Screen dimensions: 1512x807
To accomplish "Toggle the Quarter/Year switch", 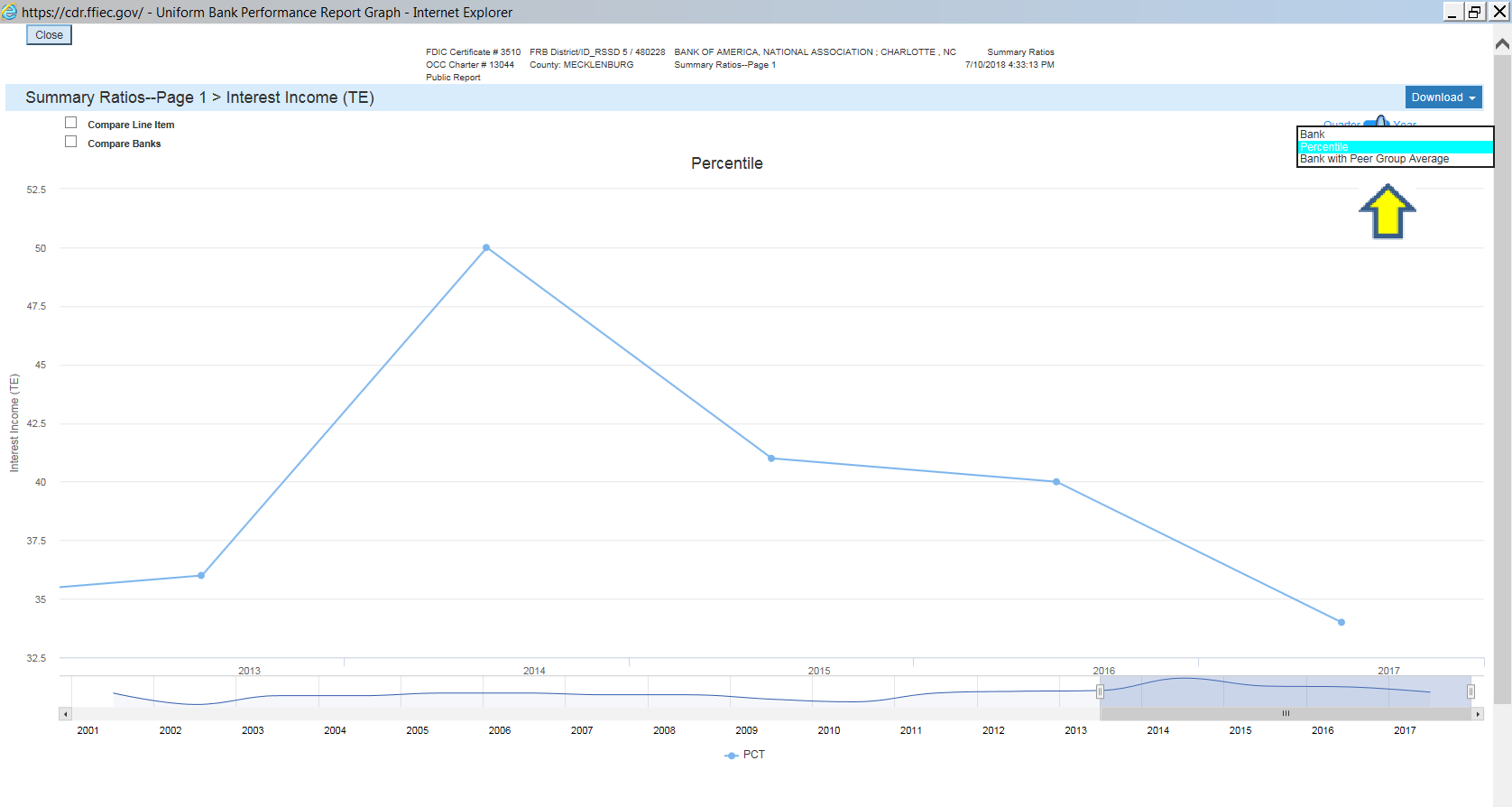I will 1377,122.
